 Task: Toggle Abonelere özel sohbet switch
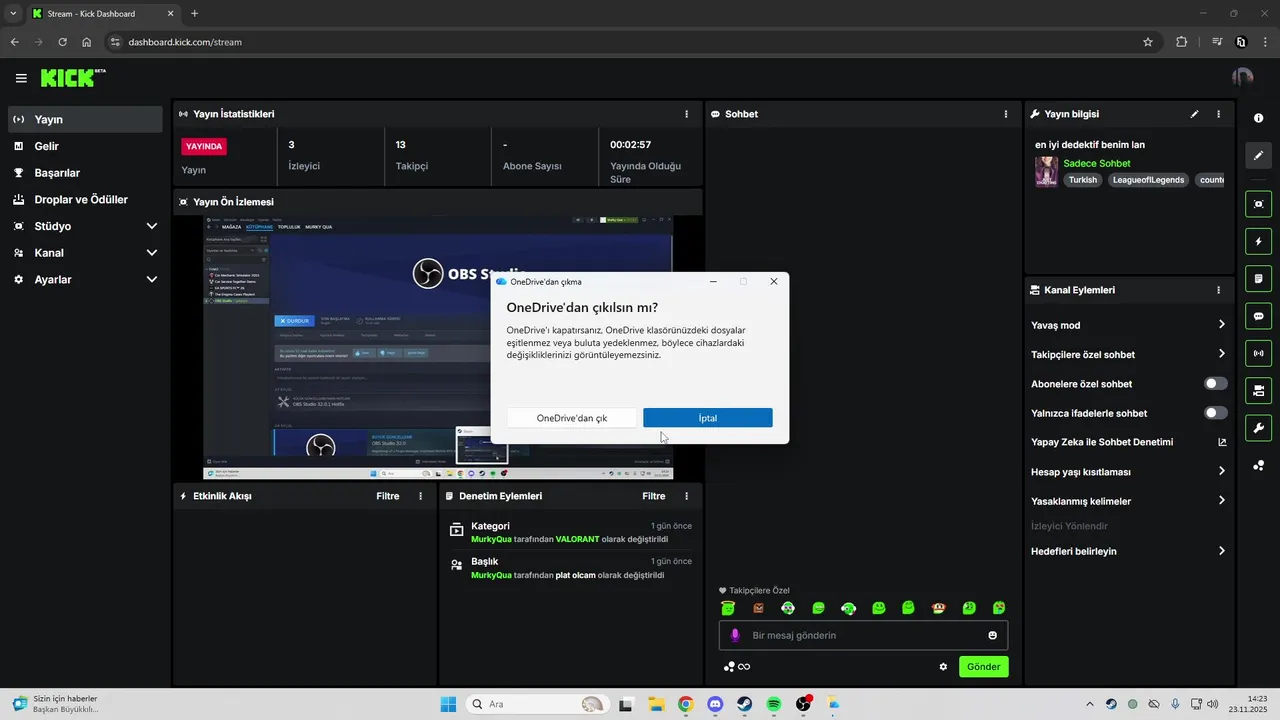(x=1216, y=384)
